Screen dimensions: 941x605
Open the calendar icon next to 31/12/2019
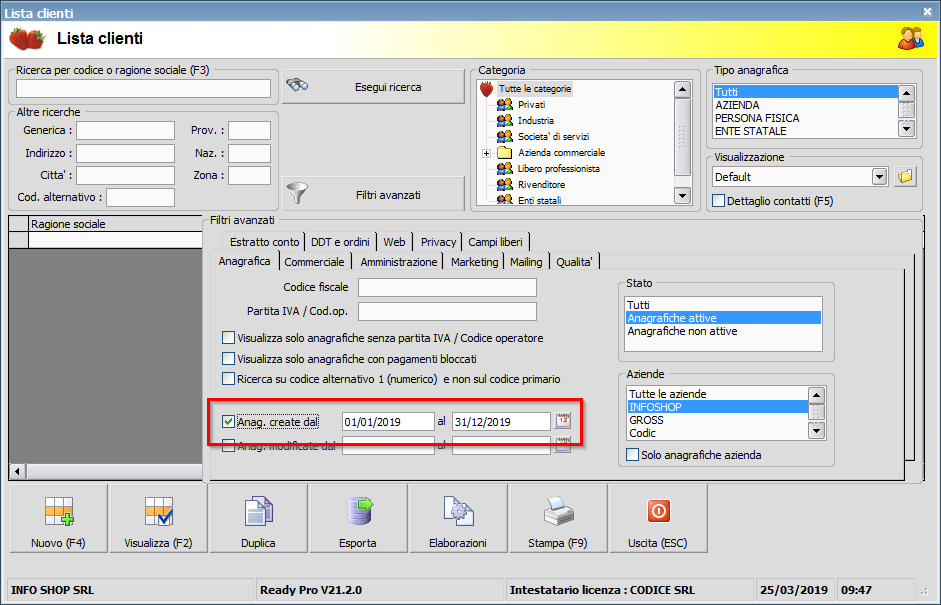coord(562,421)
